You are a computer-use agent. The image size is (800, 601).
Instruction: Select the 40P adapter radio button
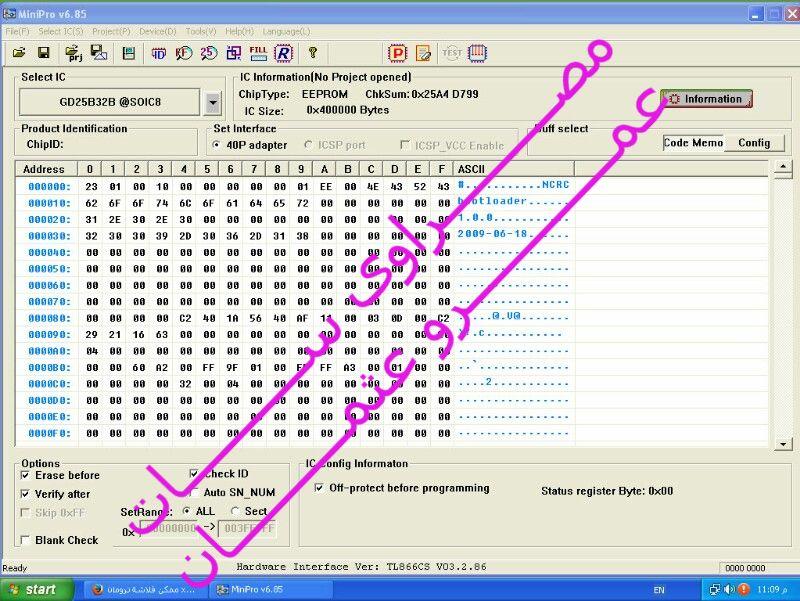pos(216,145)
